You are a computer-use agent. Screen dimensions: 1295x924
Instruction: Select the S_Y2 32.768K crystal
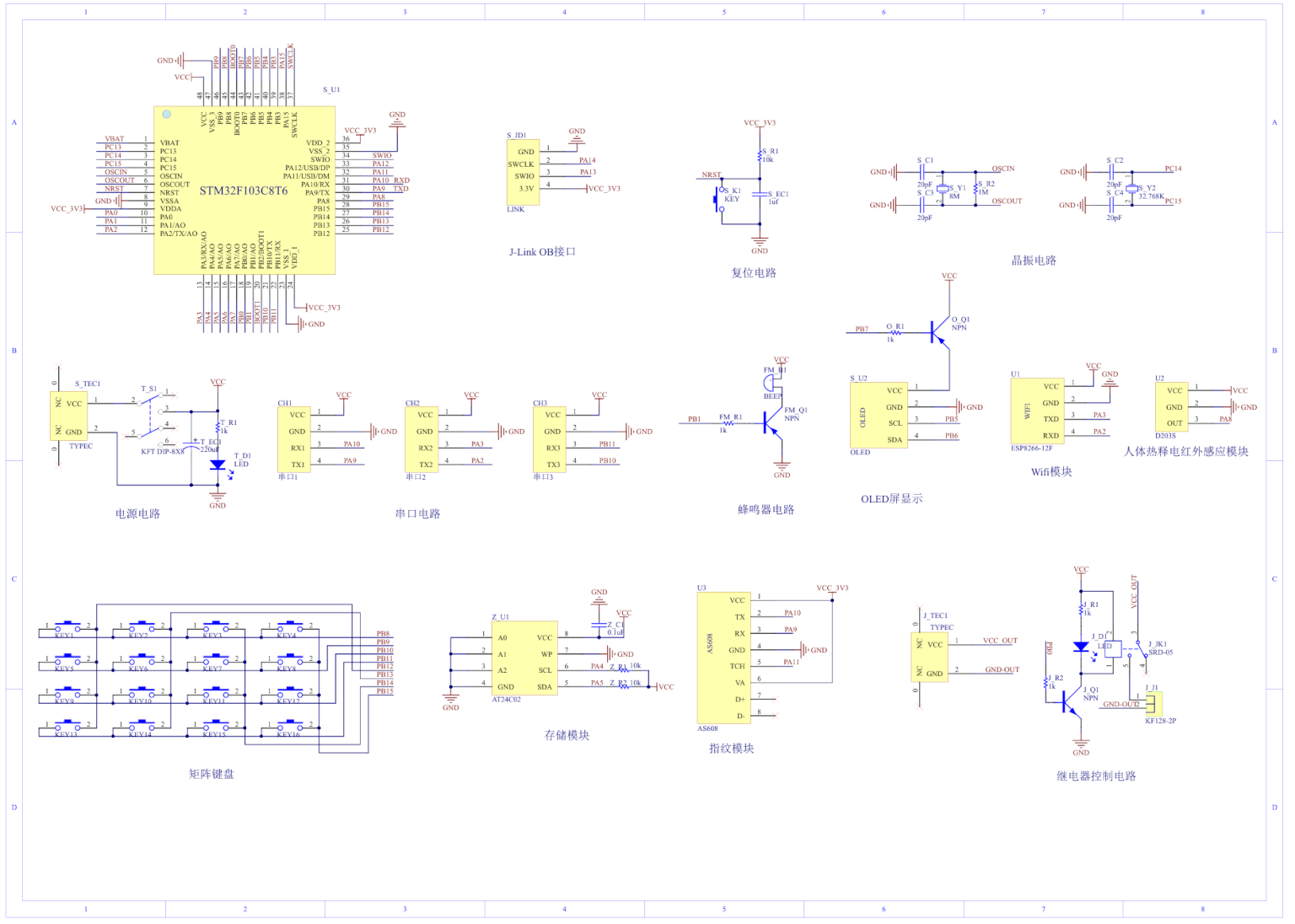pyautogui.click(x=1131, y=190)
